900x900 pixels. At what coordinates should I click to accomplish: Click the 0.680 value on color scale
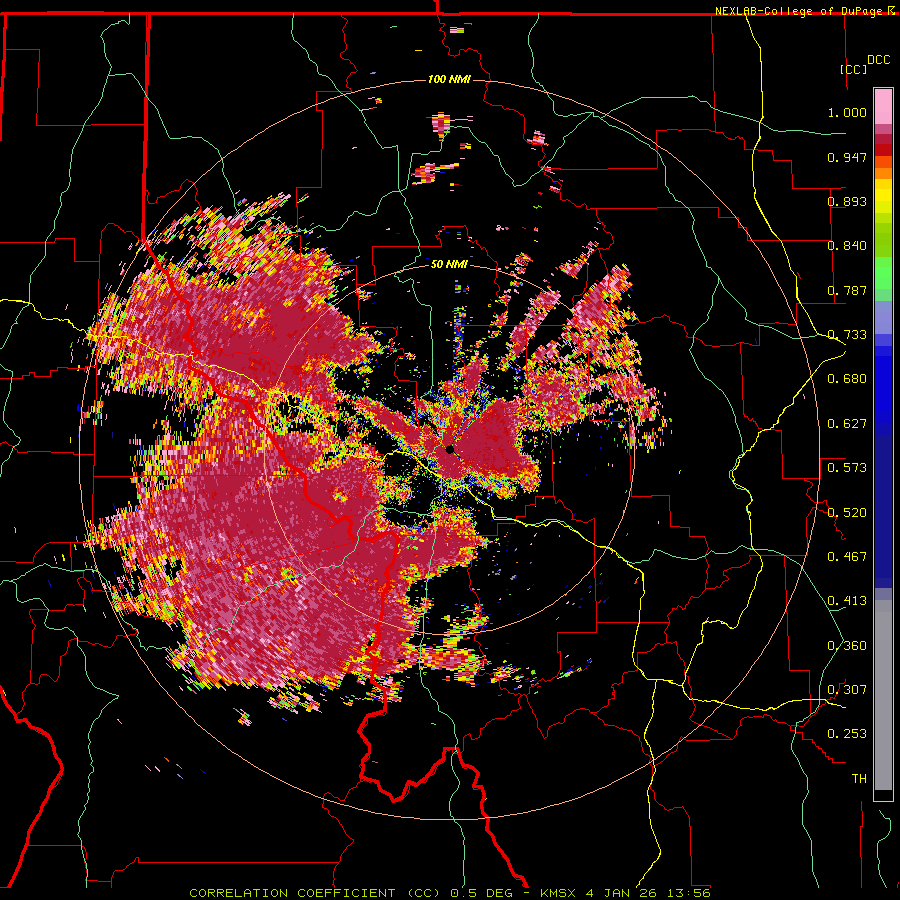click(x=847, y=379)
